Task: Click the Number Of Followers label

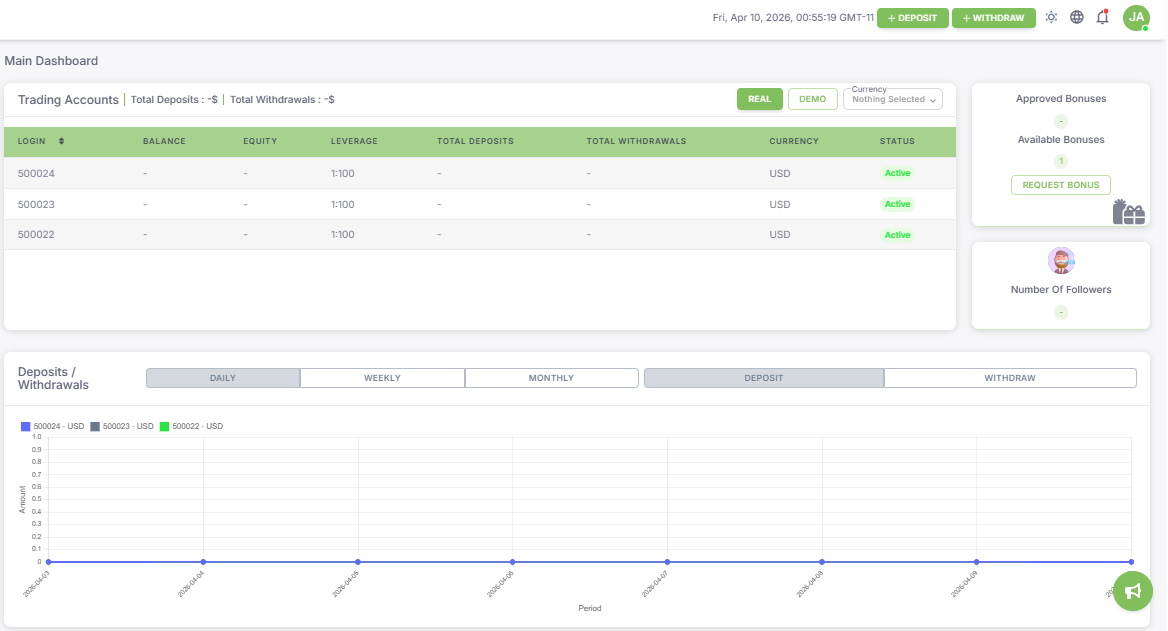Action: (1061, 290)
